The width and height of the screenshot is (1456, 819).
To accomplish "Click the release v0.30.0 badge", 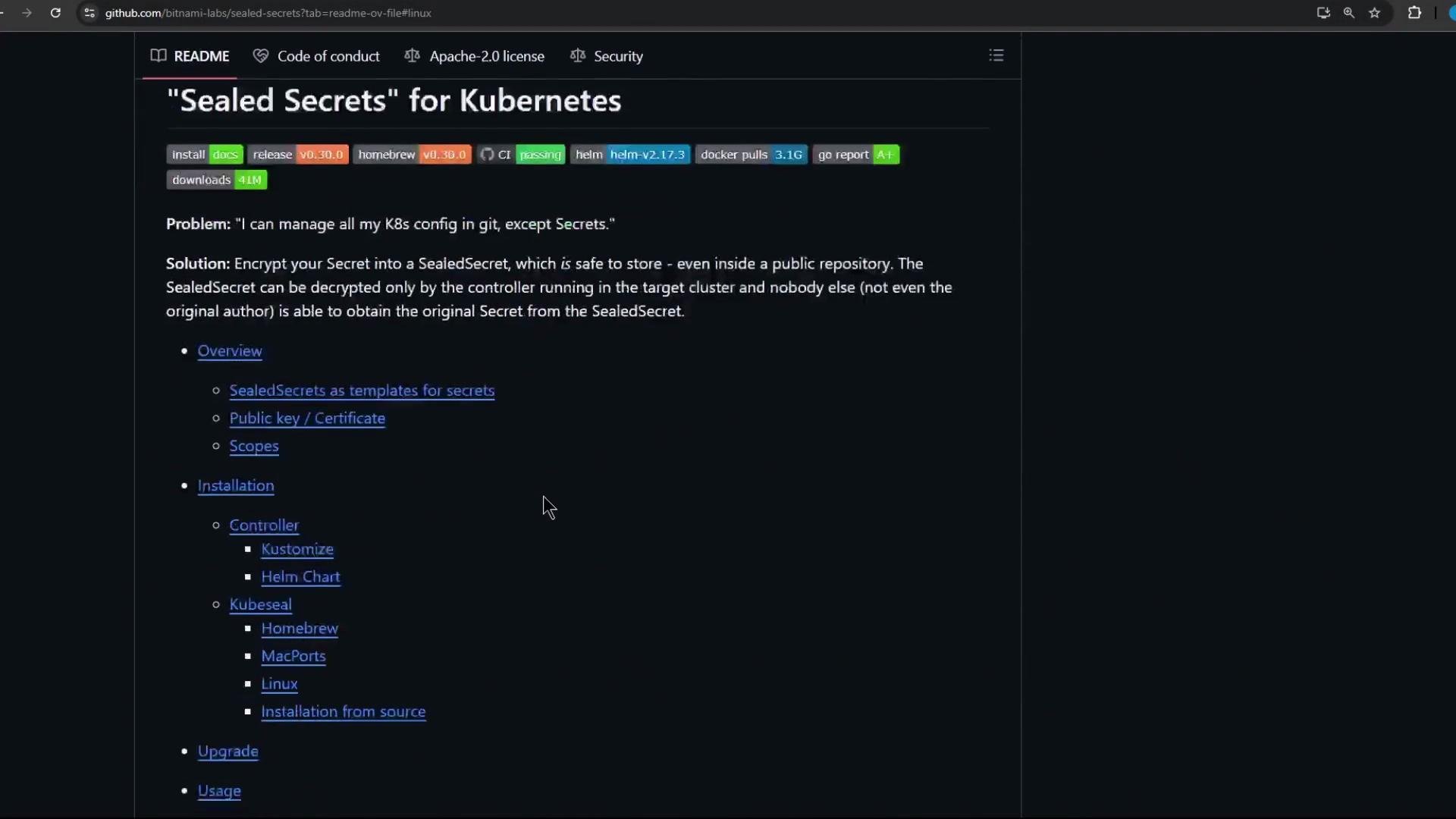I will (x=298, y=155).
